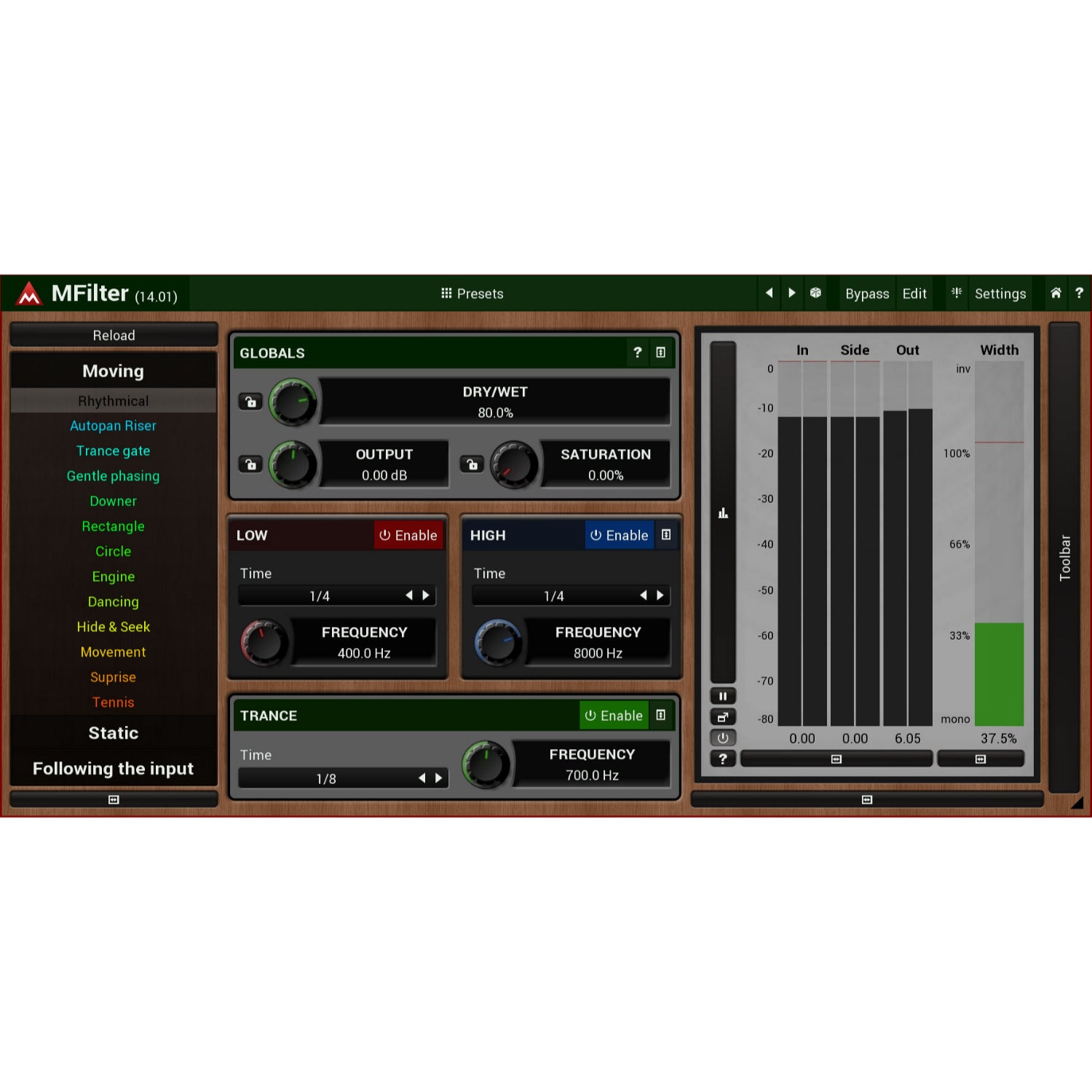Click the meter histogram icon
This screenshot has width=1092, height=1092.
723,513
